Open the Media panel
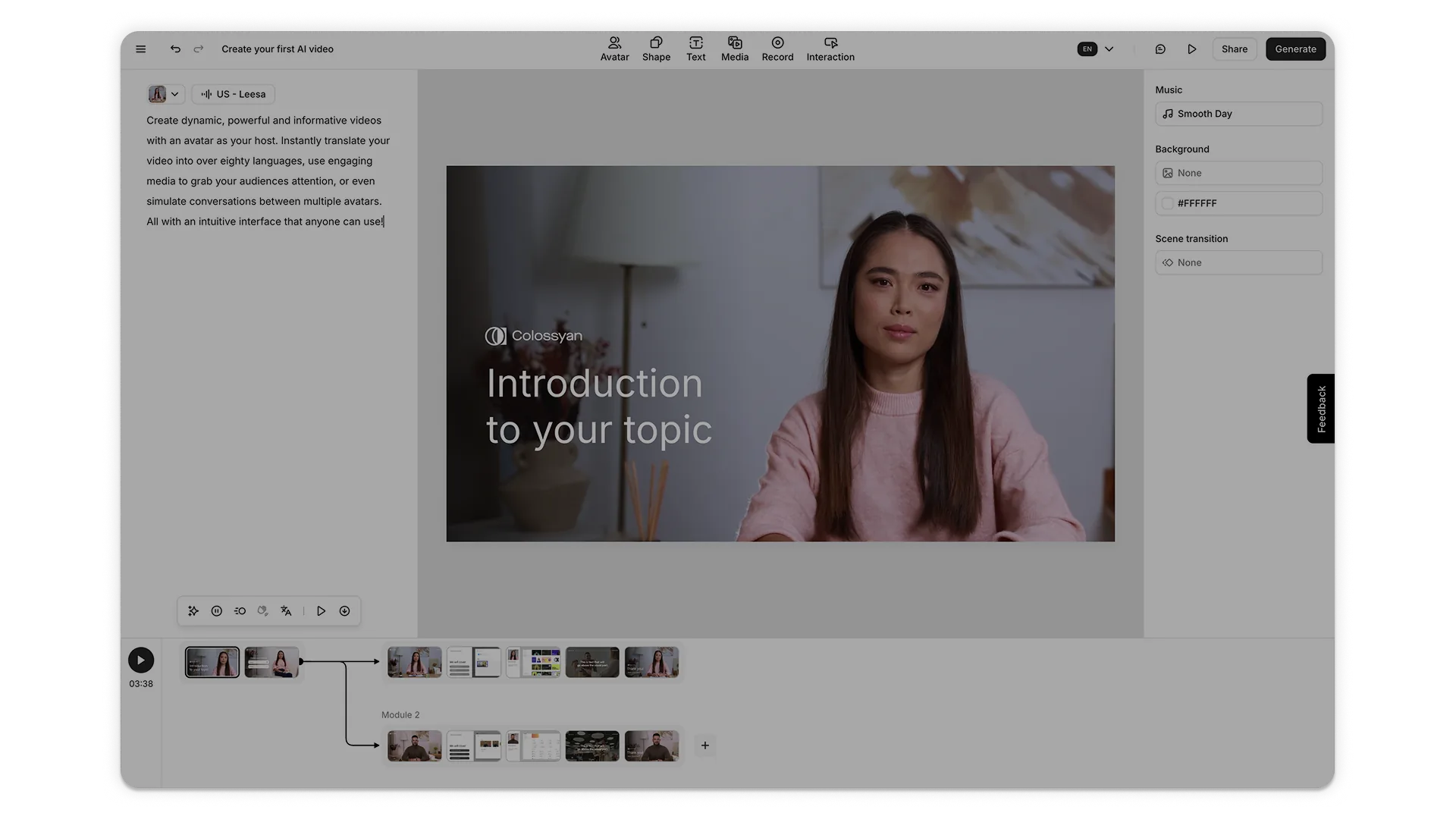The image size is (1456, 819). click(x=733, y=49)
